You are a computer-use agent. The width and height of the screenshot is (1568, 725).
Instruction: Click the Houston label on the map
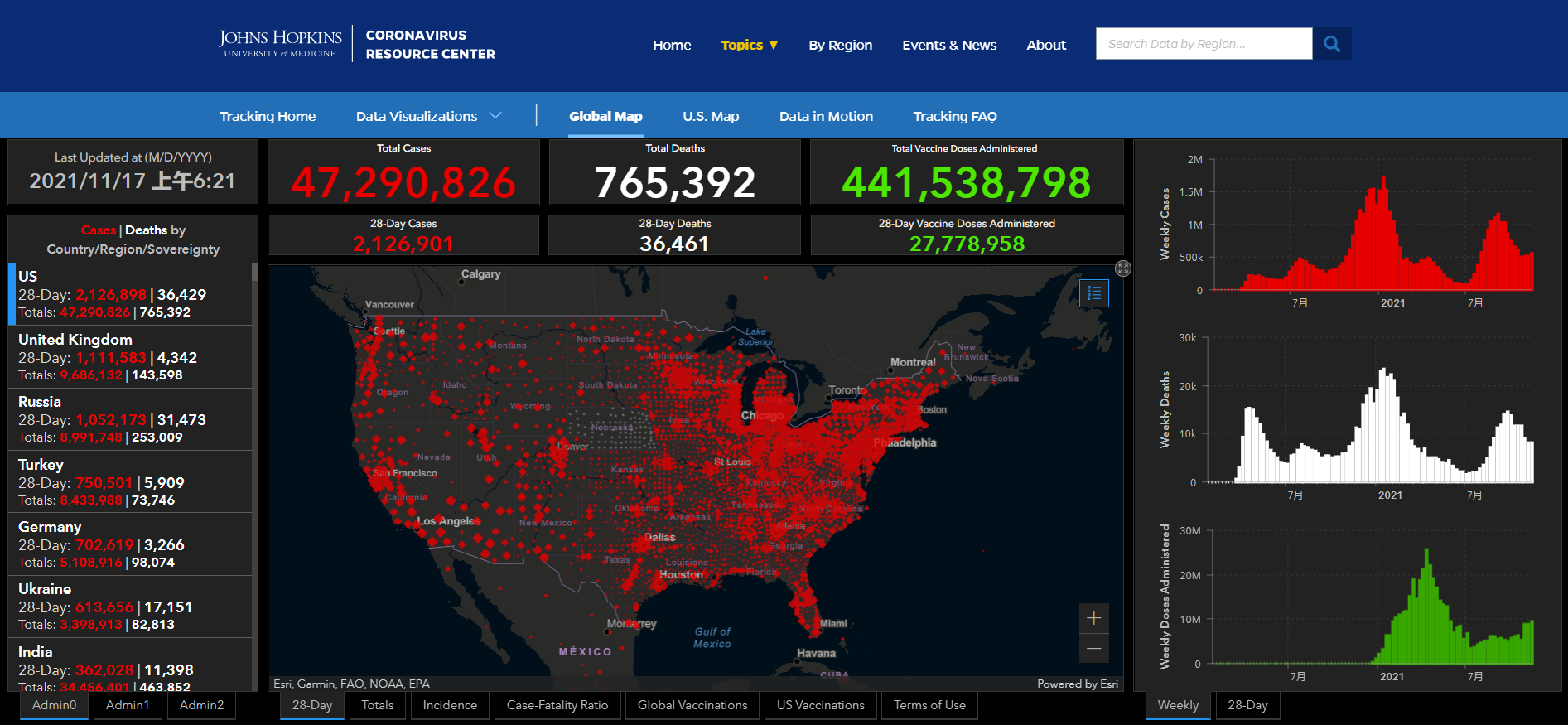point(681,574)
